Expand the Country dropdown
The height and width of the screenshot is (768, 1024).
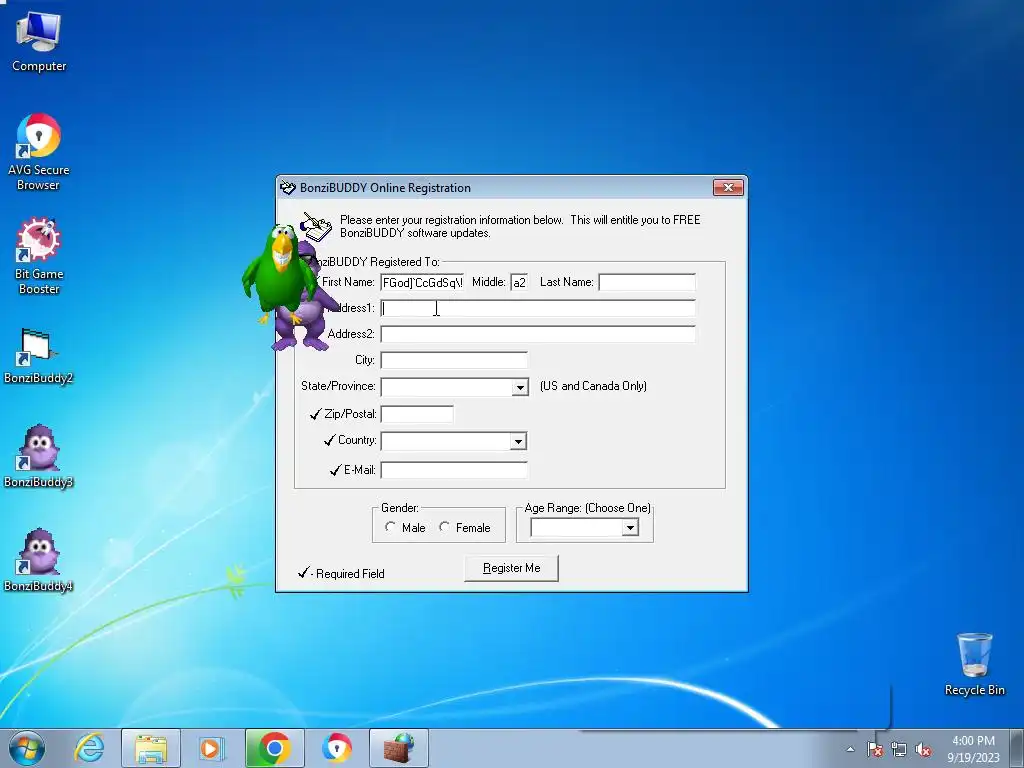pyautogui.click(x=518, y=441)
